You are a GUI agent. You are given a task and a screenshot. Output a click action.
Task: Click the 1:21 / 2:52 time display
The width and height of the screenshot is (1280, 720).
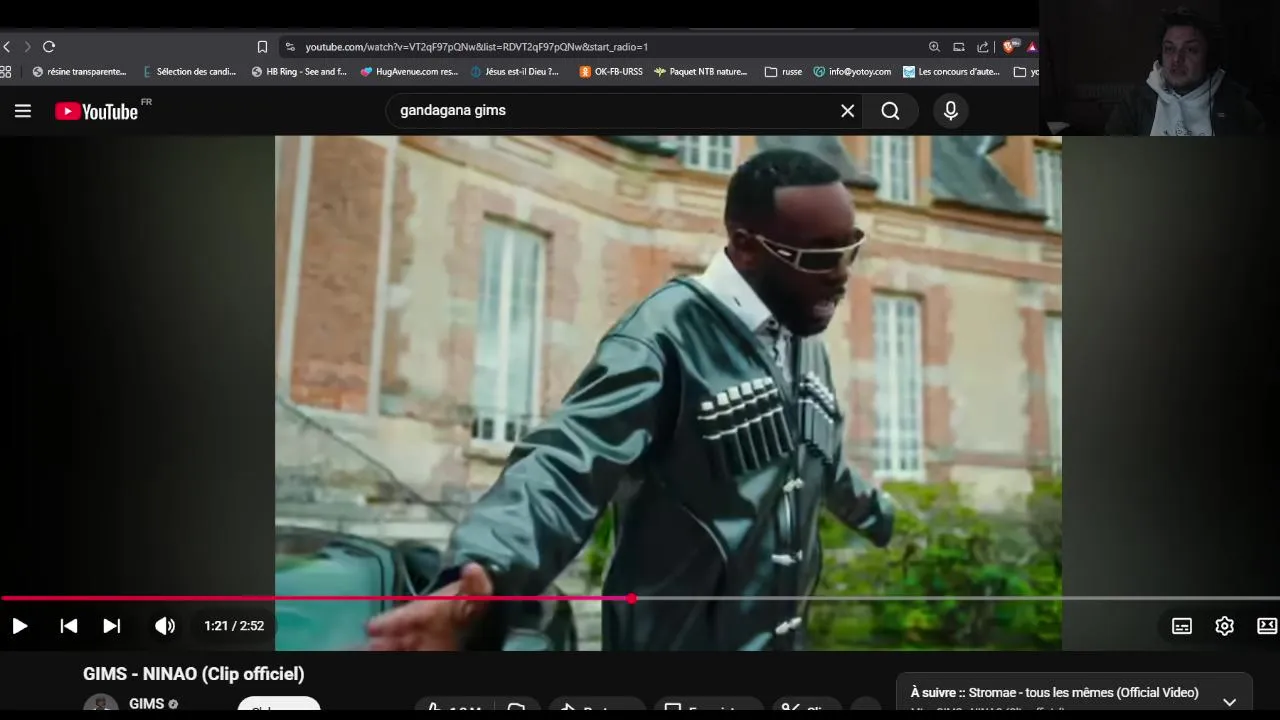234,626
